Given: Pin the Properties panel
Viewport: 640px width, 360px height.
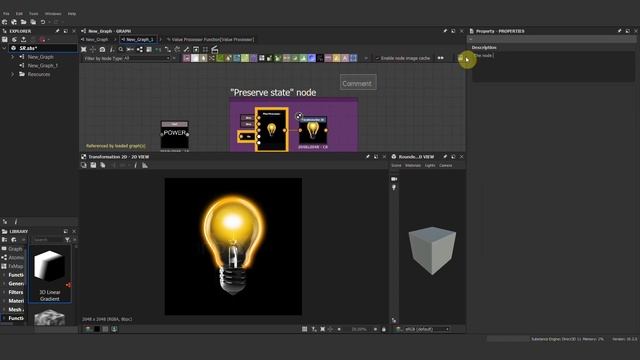Looking at the screenshot, I should (x=620, y=31).
